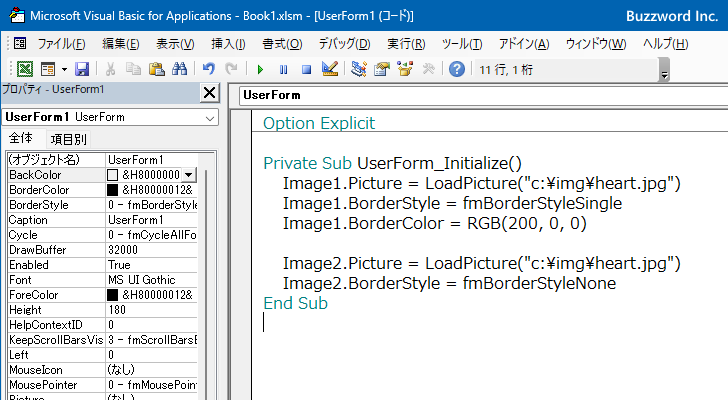Image resolution: width=728 pixels, height=400 pixels.
Task: Save the Book1.xlsm workbook via the toolbar
Action: click(x=82, y=70)
